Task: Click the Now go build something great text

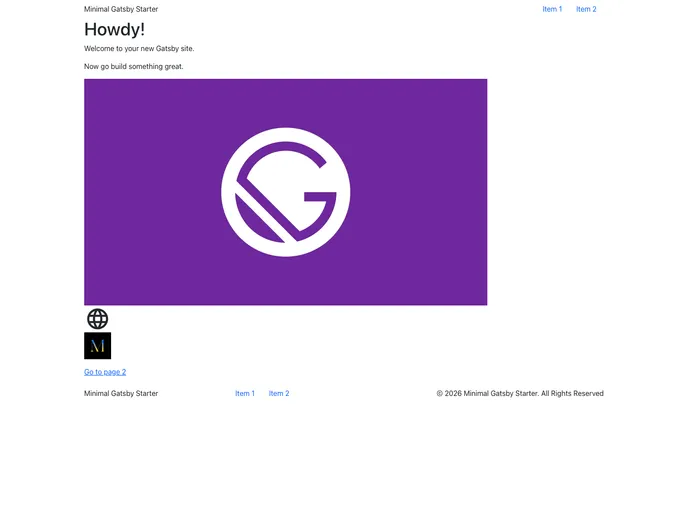Action: (x=134, y=67)
